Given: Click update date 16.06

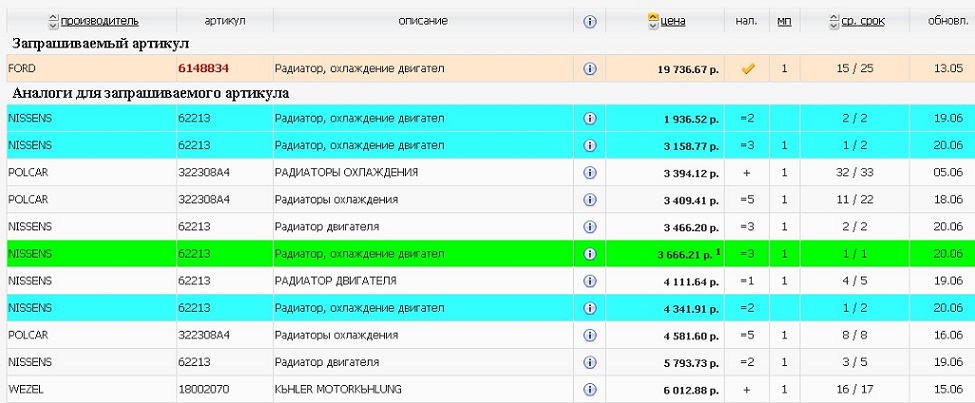Looking at the screenshot, I should pos(948,335).
